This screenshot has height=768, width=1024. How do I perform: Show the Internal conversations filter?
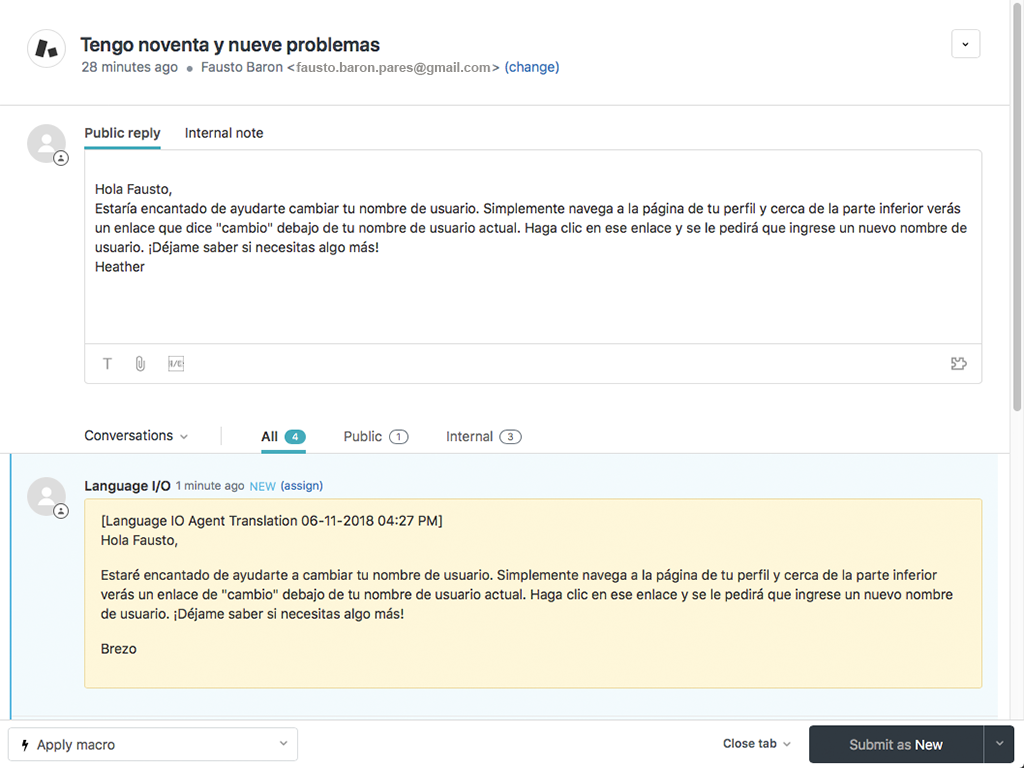coord(483,437)
